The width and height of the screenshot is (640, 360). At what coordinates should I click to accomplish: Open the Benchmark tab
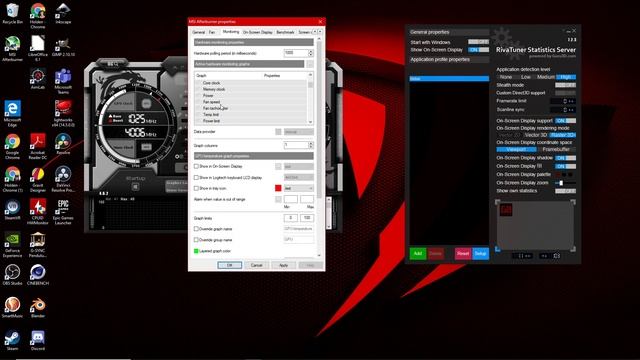pyautogui.click(x=285, y=32)
